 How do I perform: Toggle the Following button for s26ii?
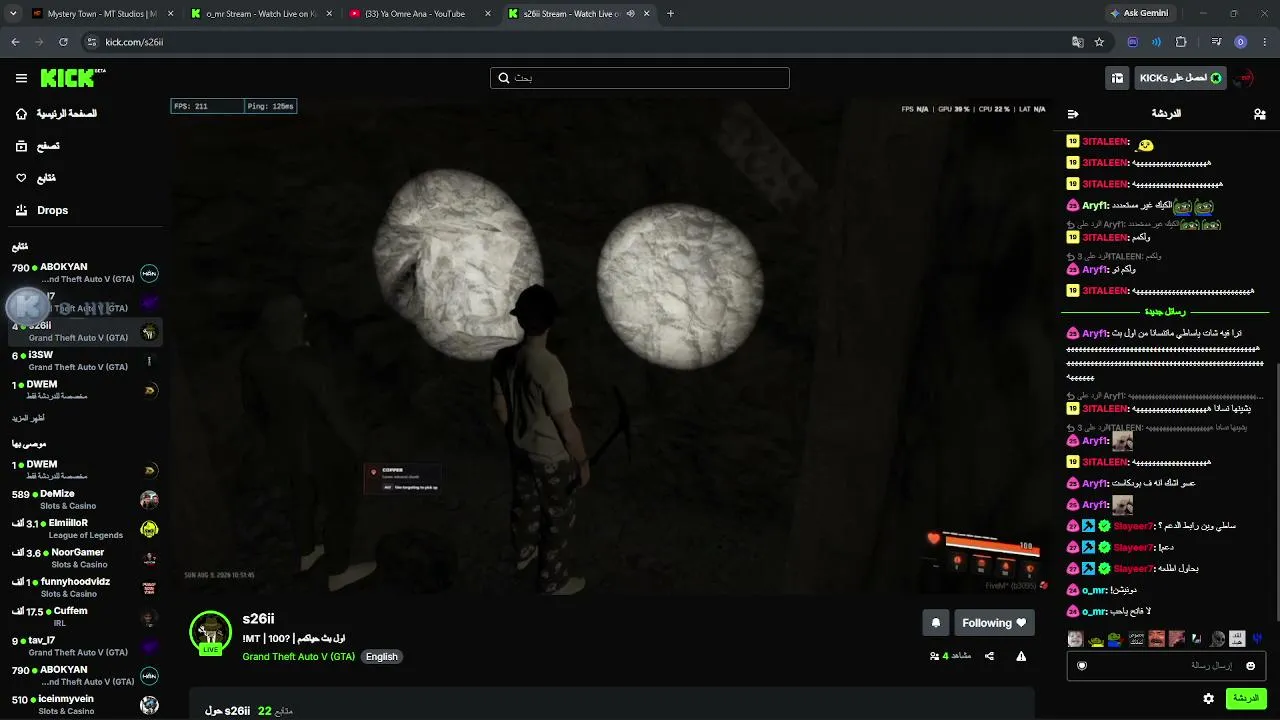pyautogui.click(x=994, y=623)
